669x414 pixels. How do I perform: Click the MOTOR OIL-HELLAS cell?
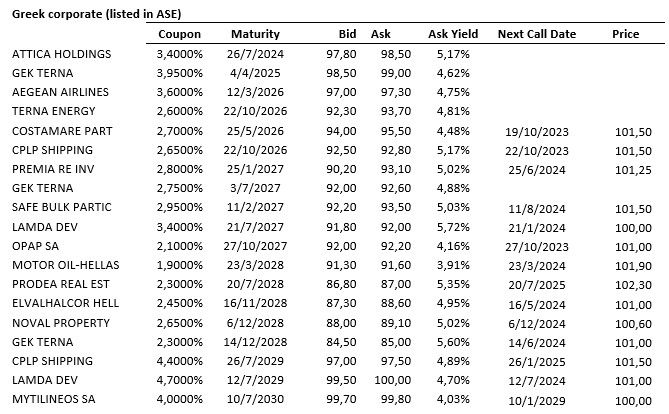point(66,264)
